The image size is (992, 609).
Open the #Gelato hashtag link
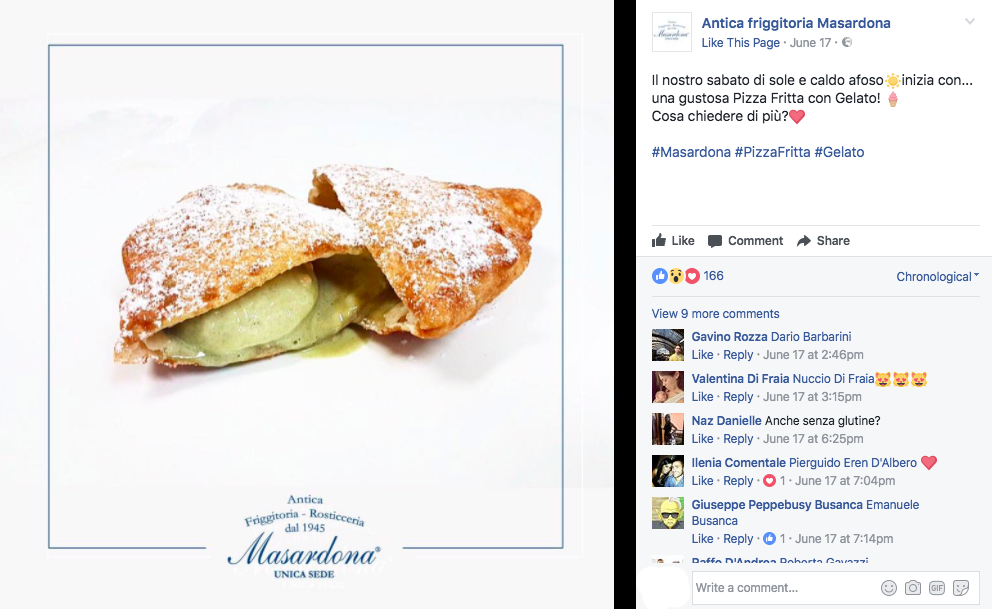pyautogui.click(x=840, y=152)
